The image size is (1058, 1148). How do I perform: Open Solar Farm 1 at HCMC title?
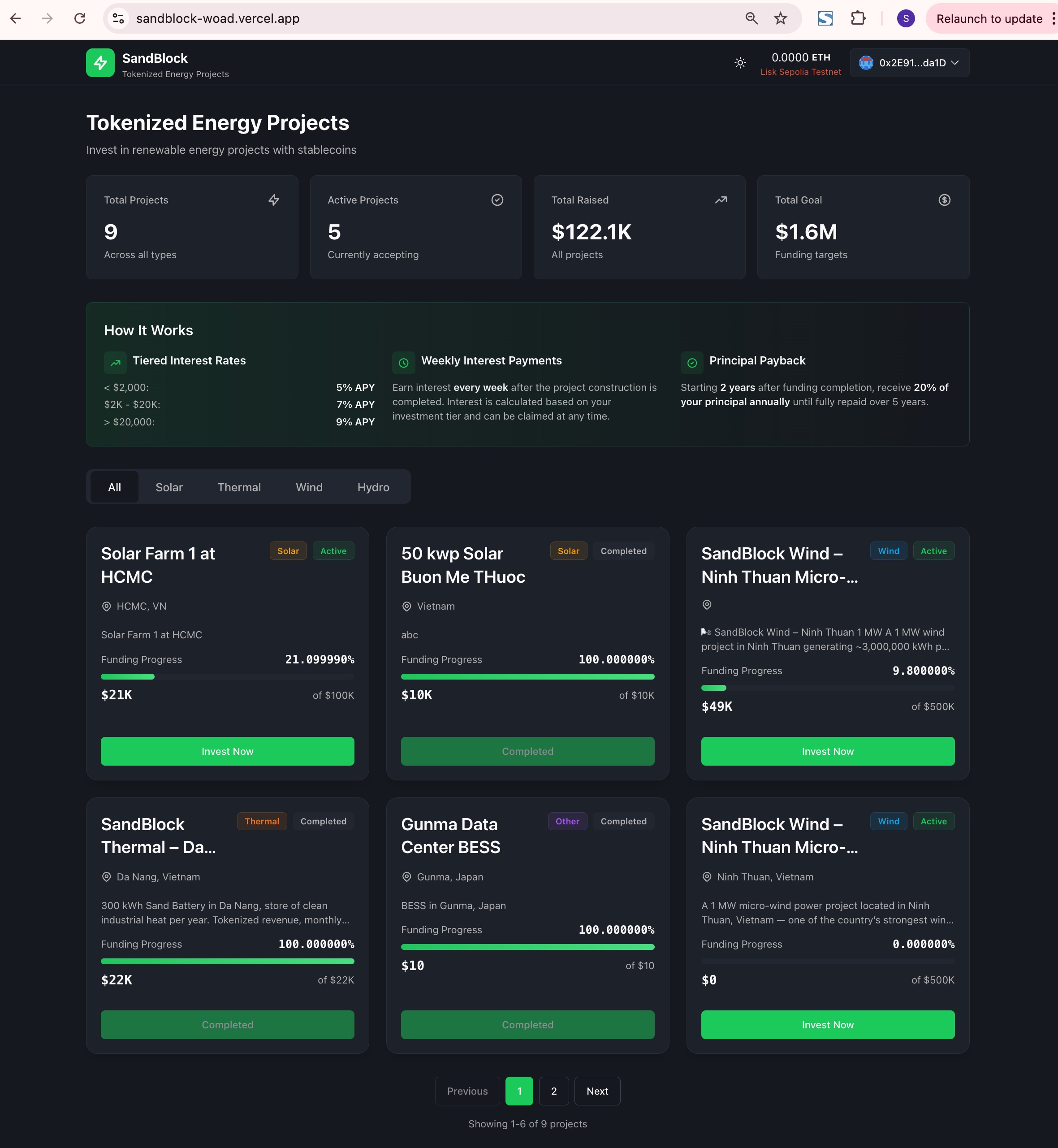point(158,565)
